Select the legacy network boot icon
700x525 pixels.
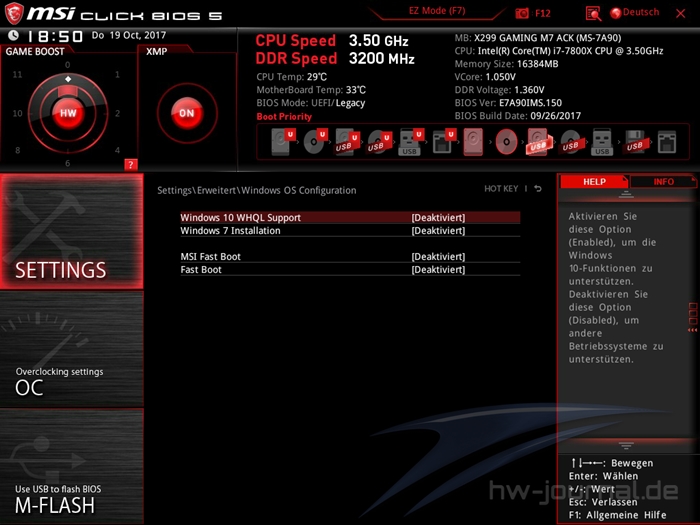pos(667,142)
